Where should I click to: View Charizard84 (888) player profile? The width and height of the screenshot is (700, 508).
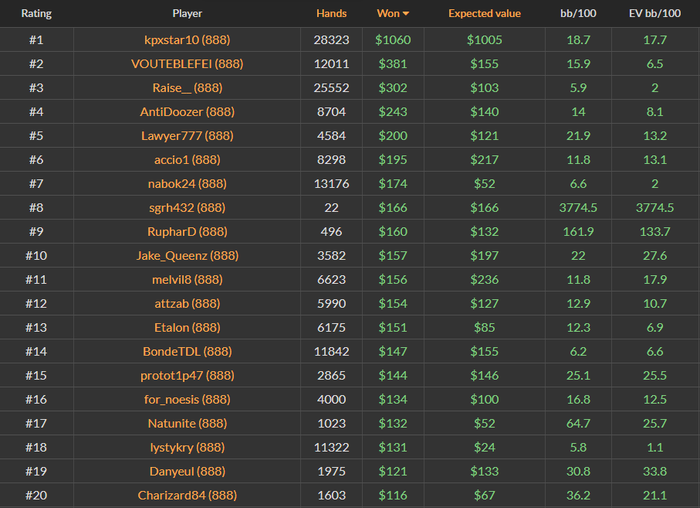(187, 495)
